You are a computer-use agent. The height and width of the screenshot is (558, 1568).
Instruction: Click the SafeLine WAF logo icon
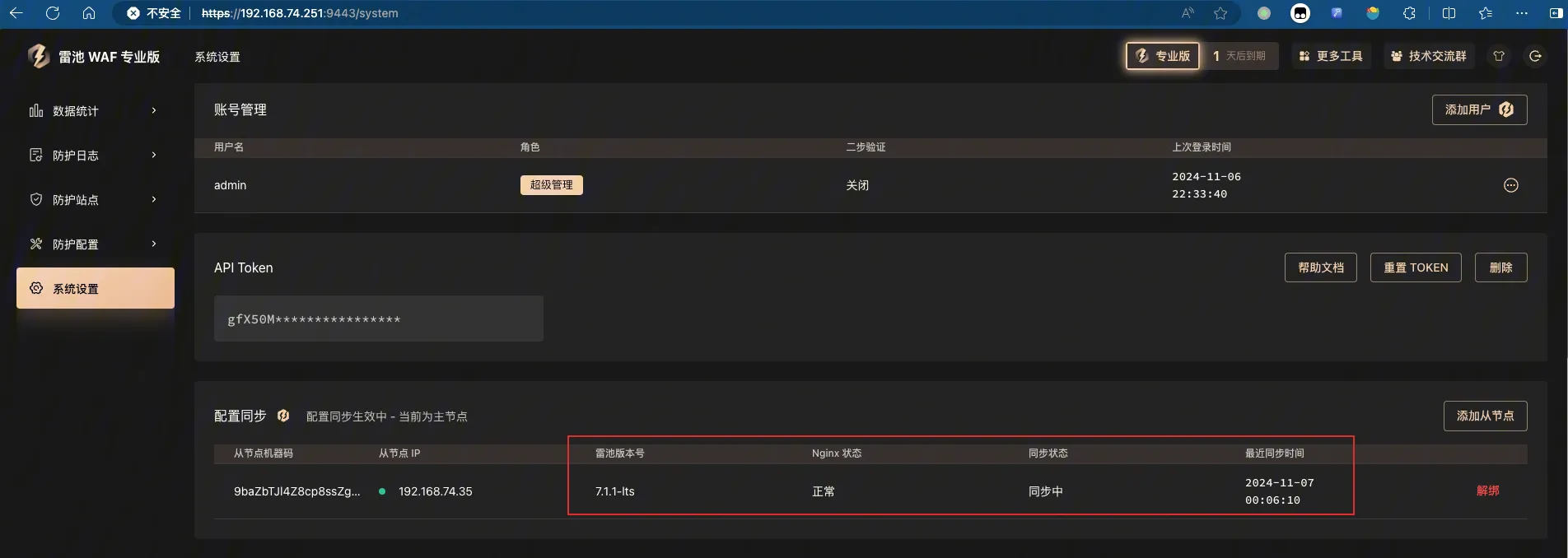click(38, 56)
